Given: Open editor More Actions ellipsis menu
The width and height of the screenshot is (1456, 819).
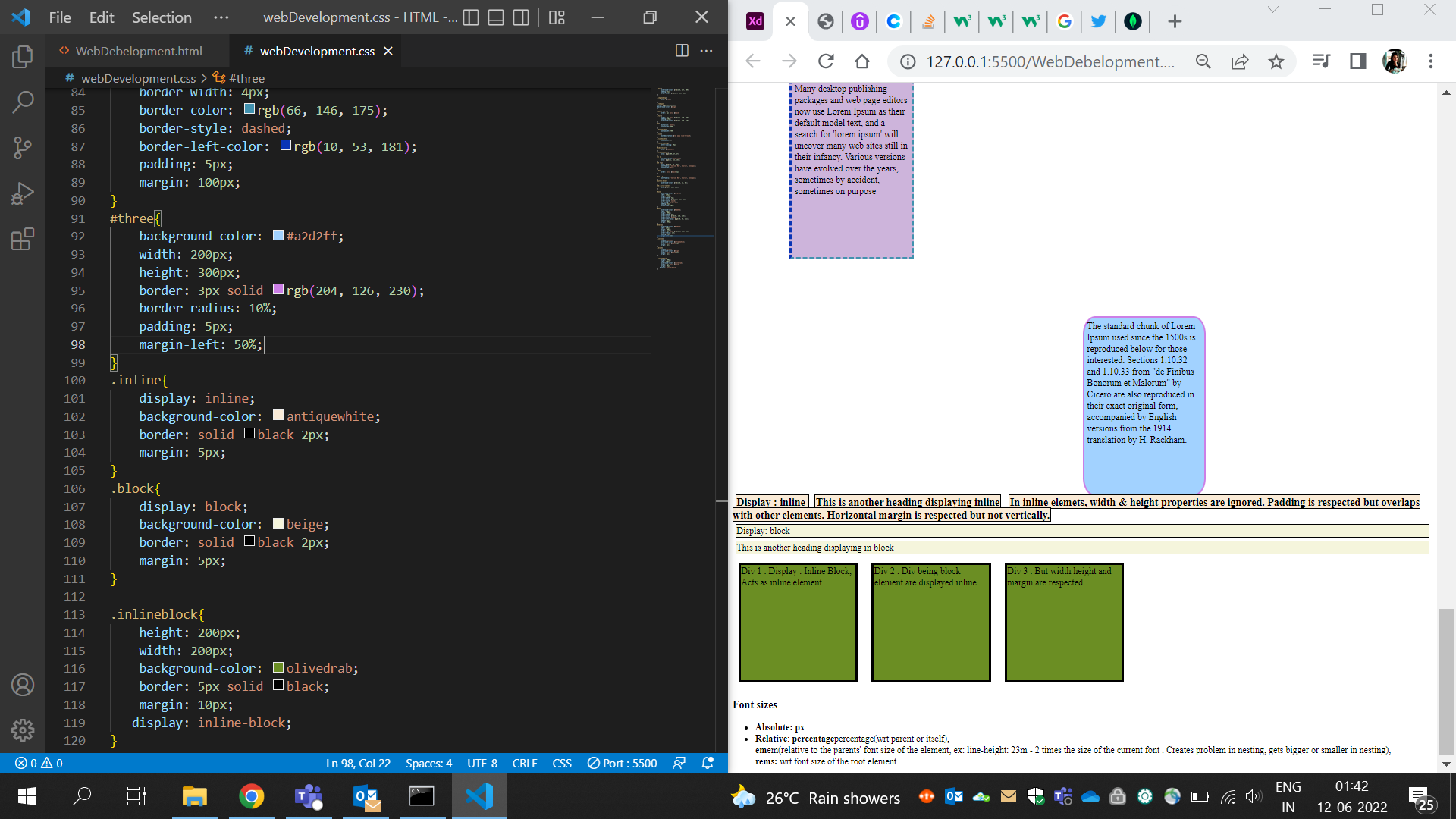Looking at the screenshot, I should [706, 51].
